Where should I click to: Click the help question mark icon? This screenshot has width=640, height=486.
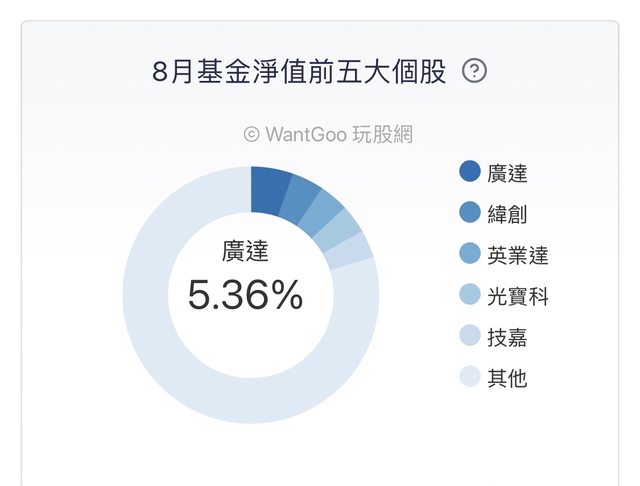pos(475,72)
